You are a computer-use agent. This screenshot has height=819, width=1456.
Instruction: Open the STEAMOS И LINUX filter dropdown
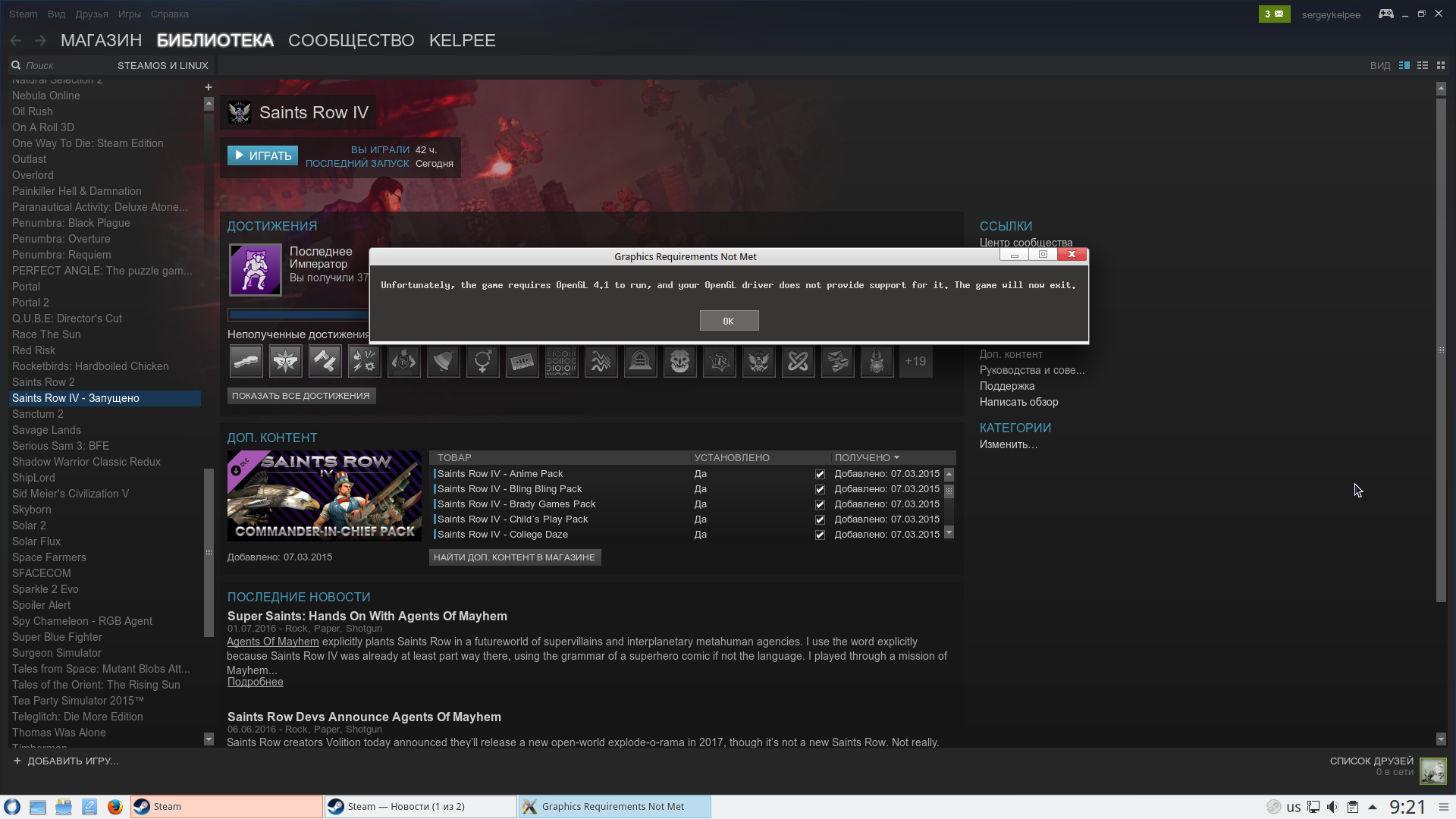point(162,65)
